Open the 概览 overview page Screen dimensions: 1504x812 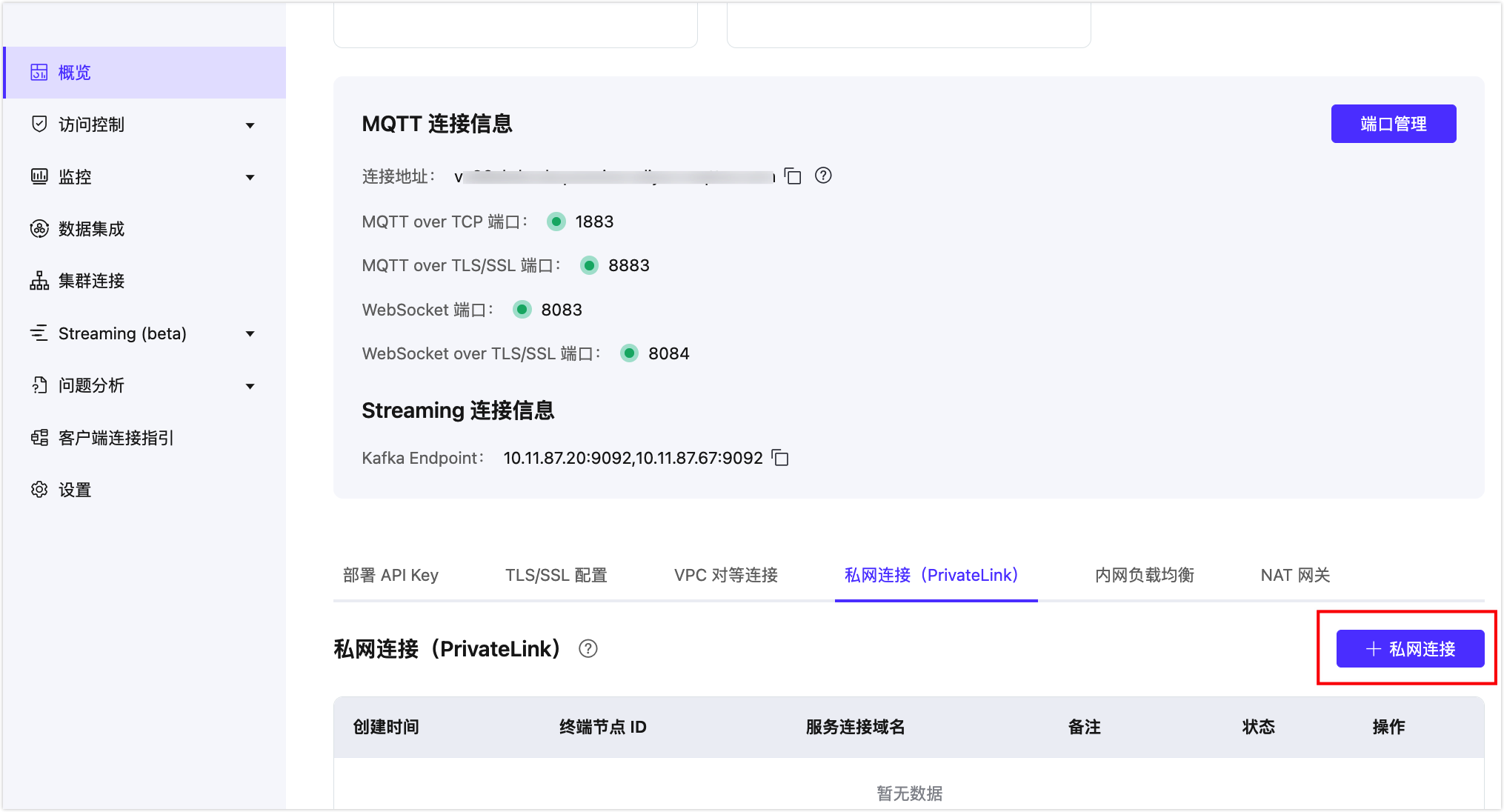pos(145,73)
